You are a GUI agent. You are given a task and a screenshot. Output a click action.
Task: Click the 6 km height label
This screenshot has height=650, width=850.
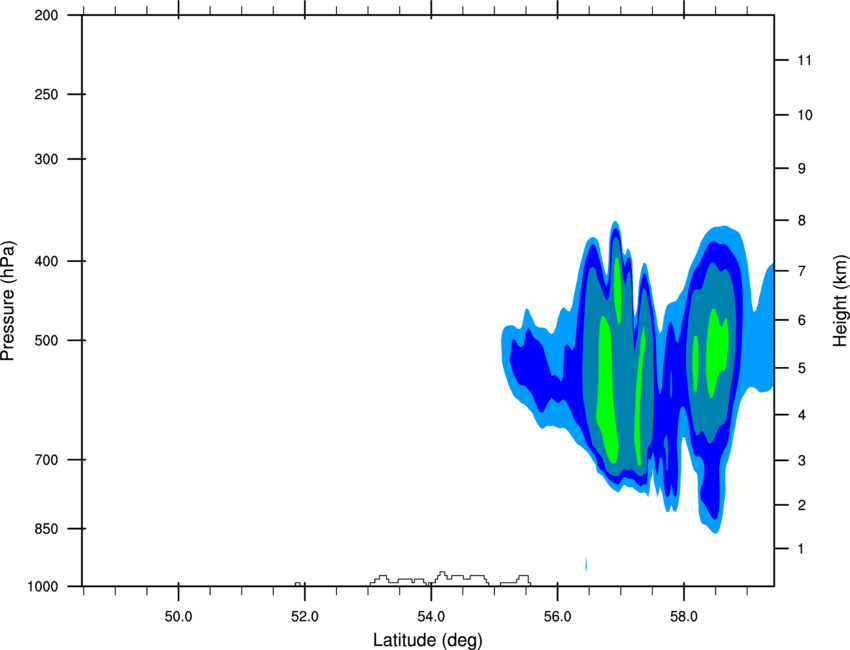tap(802, 320)
